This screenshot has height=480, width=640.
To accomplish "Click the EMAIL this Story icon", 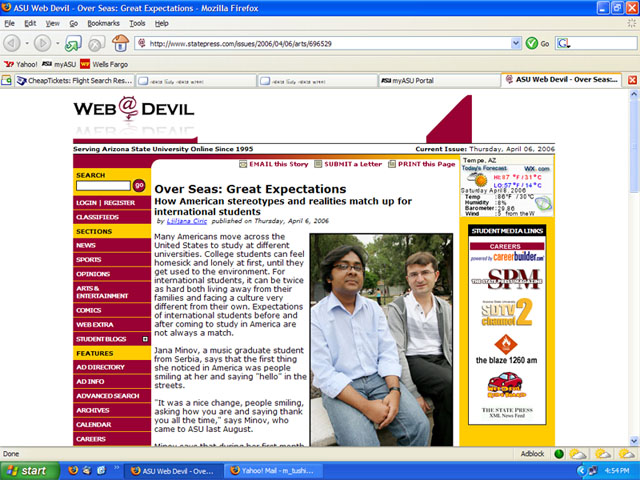I will (243, 164).
